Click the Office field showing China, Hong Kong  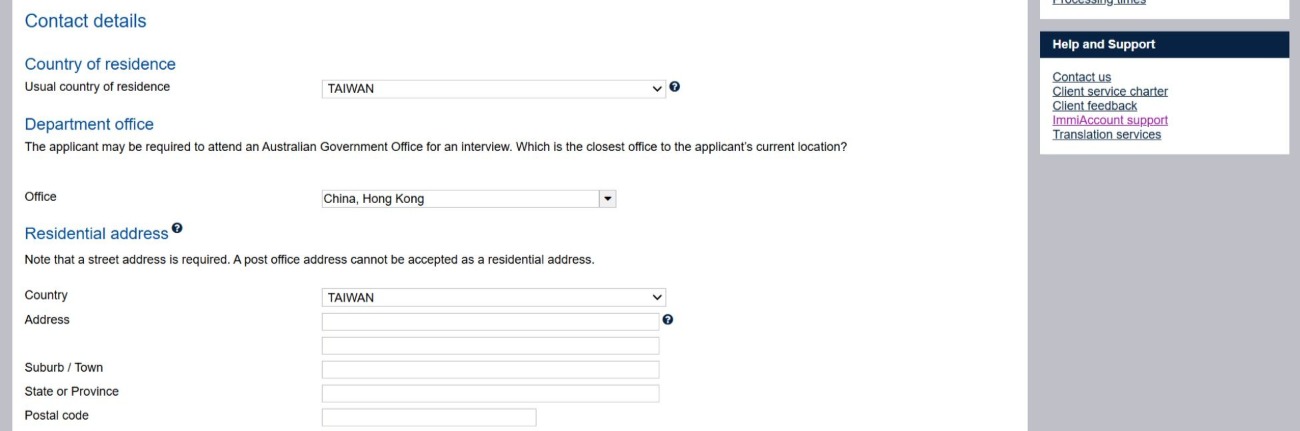click(x=459, y=199)
